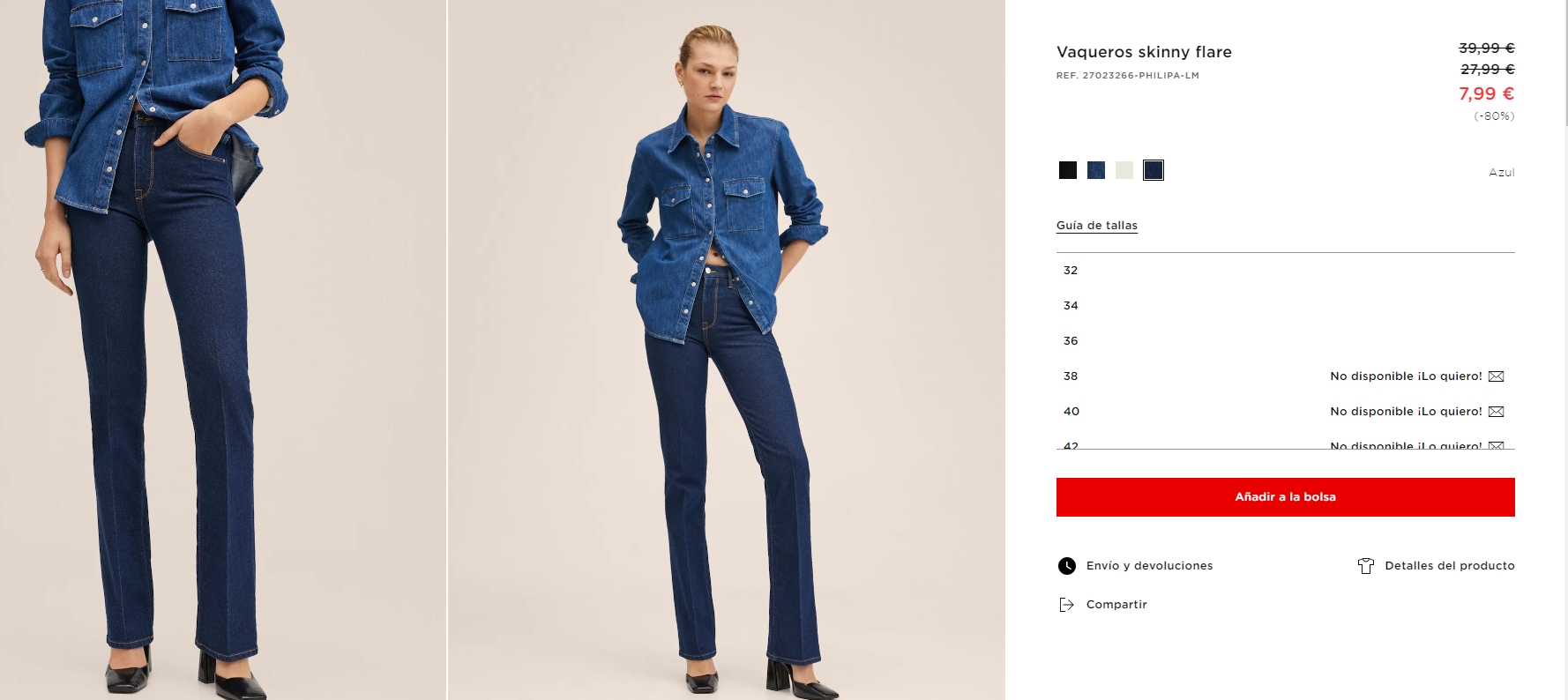Choose the selected dark navy swatch
Image resolution: width=1568 pixels, height=700 pixels.
pyautogui.click(x=1154, y=170)
